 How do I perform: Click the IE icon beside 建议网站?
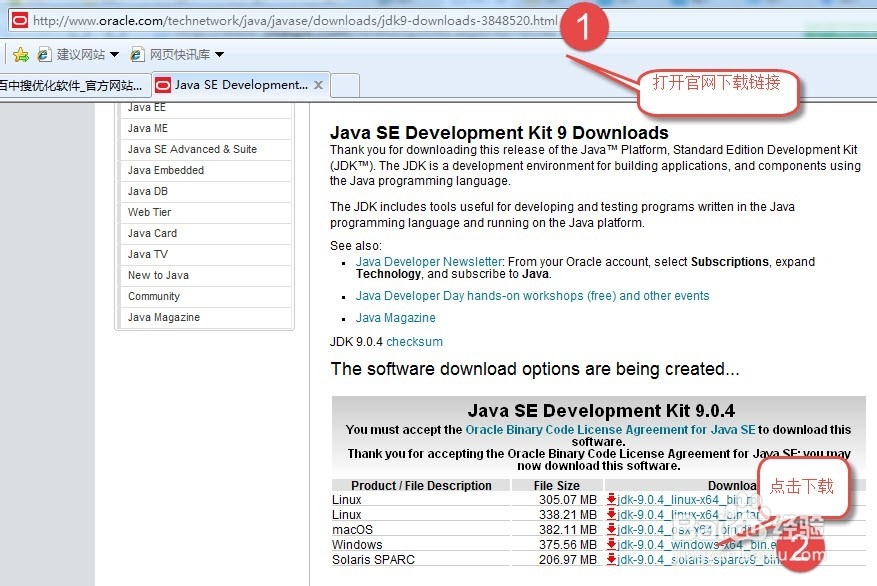click(44, 54)
